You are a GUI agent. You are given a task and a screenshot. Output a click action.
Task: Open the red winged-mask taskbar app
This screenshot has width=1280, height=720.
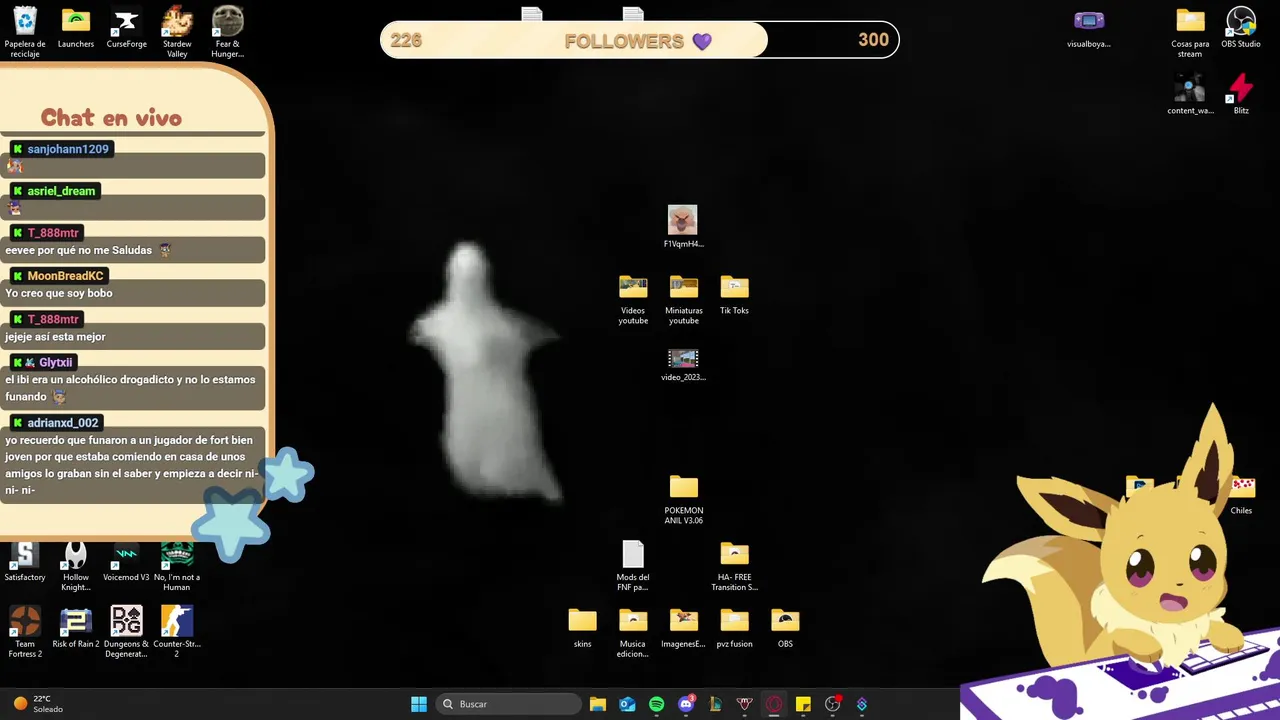744,704
